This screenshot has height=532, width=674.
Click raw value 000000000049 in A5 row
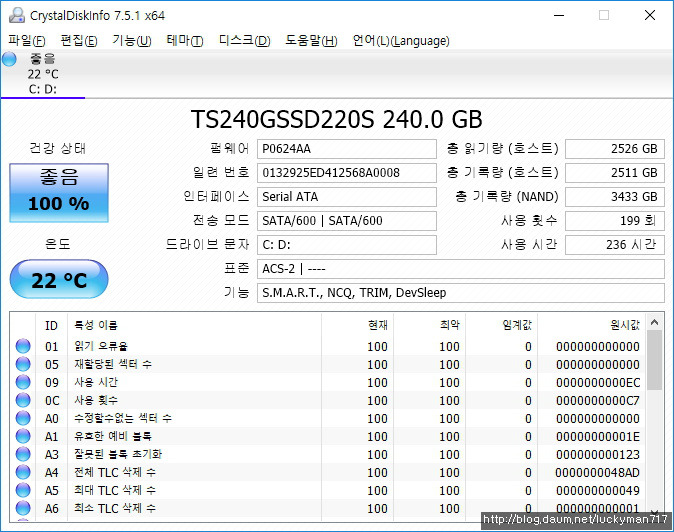pyautogui.click(x=597, y=491)
